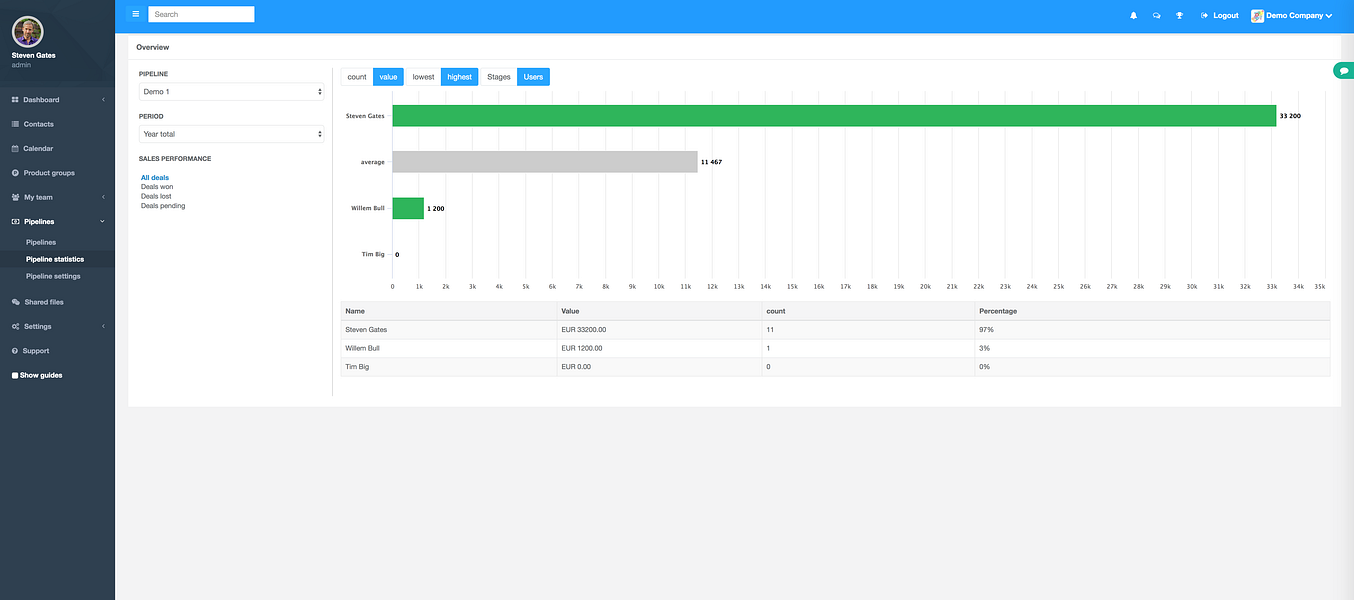Sort chart by lowest
Image resolution: width=1354 pixels, height=600 pixels.
[x=424, y=77]
